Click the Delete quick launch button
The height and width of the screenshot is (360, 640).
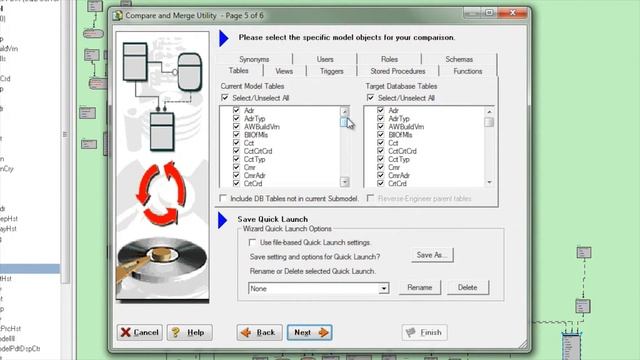(x=467, y=287)
